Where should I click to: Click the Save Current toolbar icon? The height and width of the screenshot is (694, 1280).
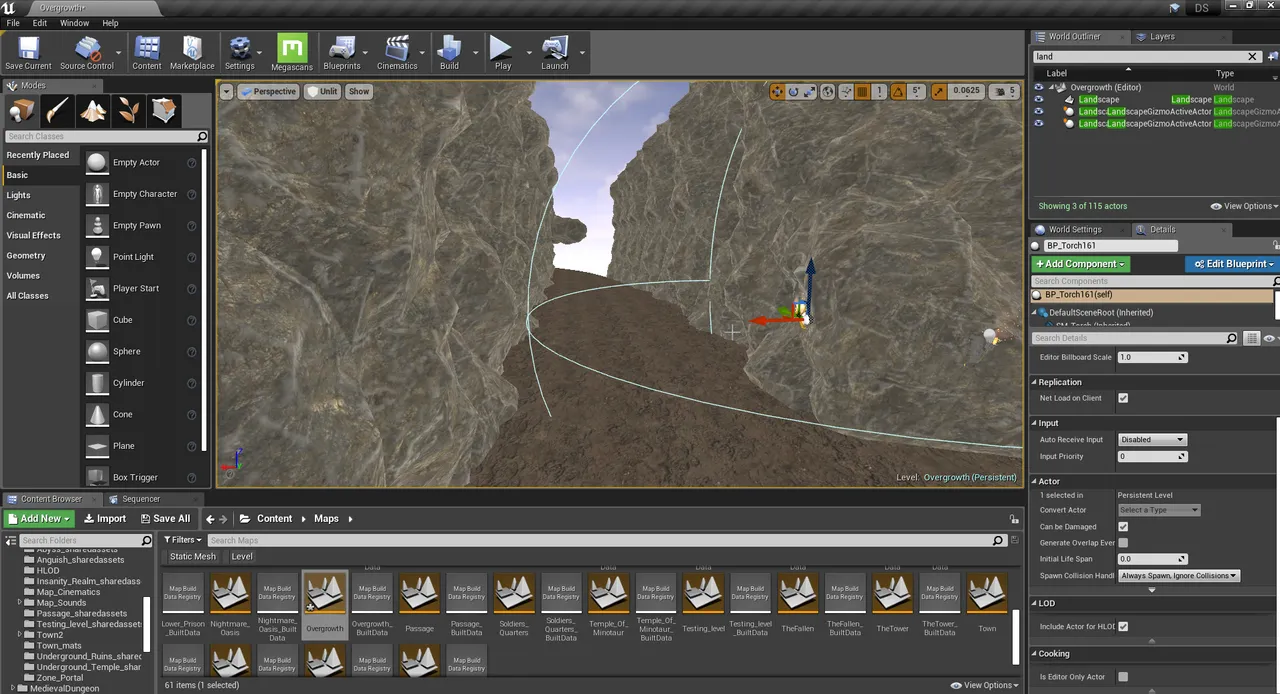pyautogui.click(x=28, y=53)
